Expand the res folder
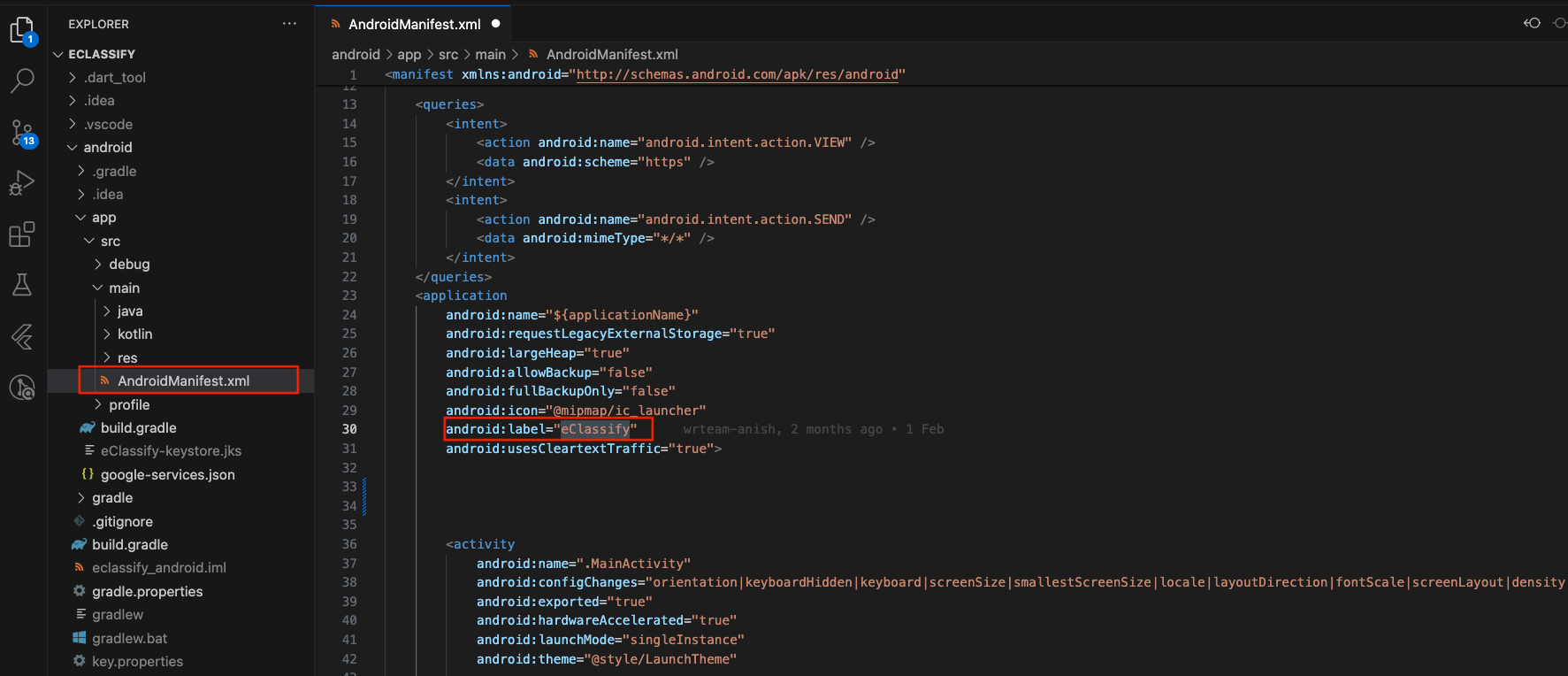The height and width of the screenshot is (676, 1568). pyautogui.click(x=127, y=358)
